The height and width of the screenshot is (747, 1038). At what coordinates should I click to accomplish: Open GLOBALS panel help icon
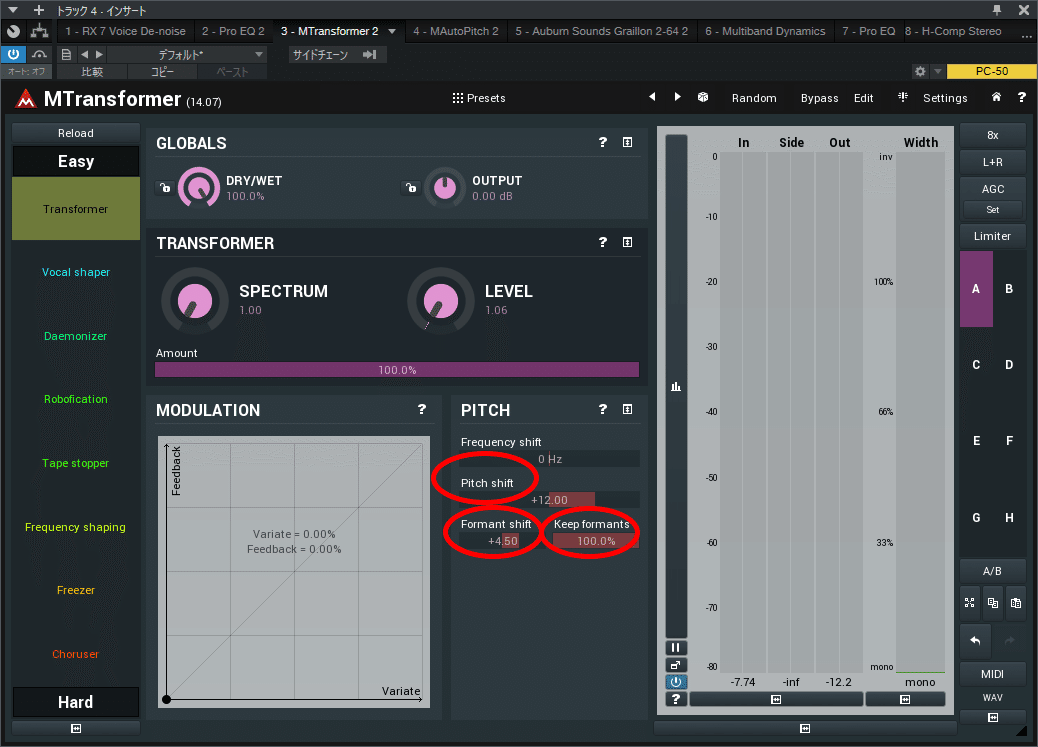coord(602,142)
